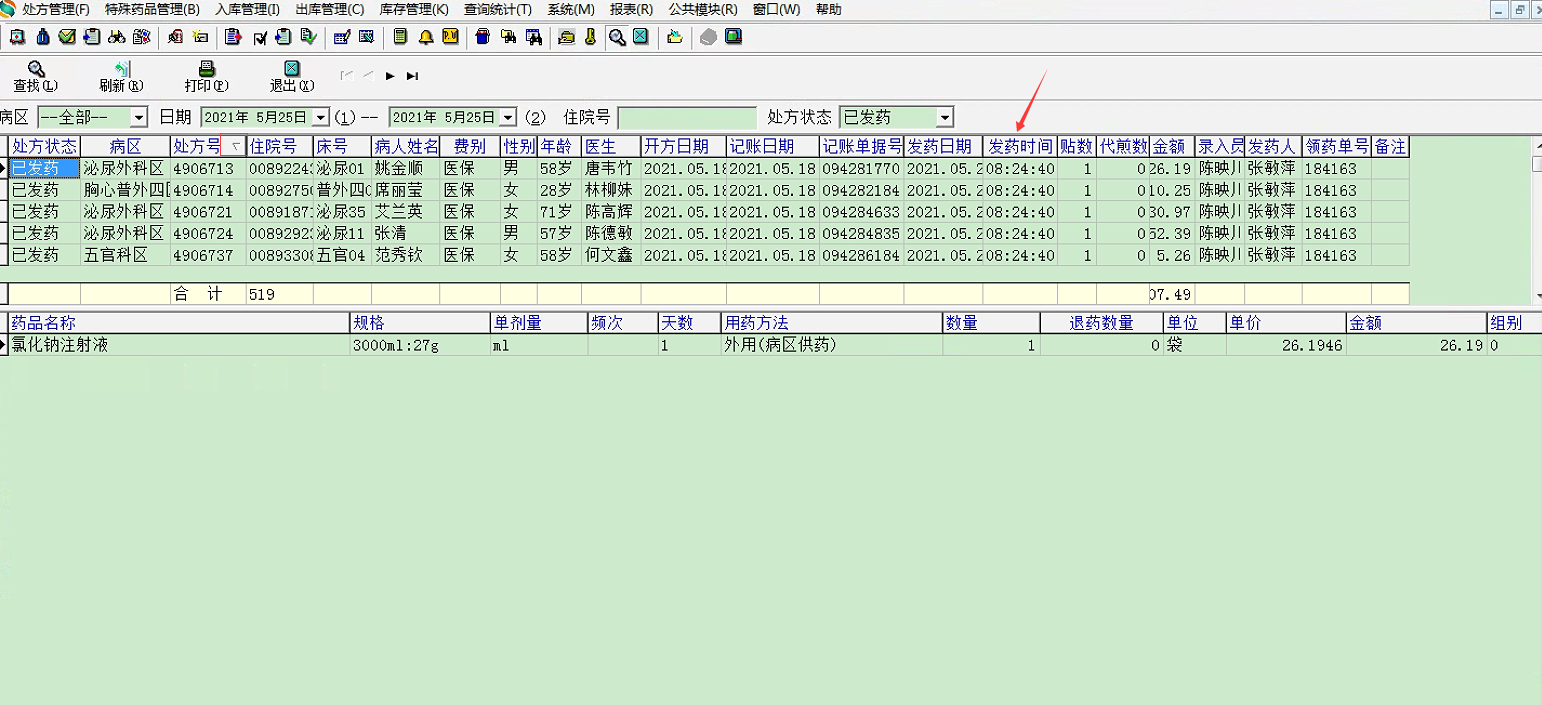Open the 库存管理(K) menu
Viewport: 1542px width, 705px height.
(414, 9)
